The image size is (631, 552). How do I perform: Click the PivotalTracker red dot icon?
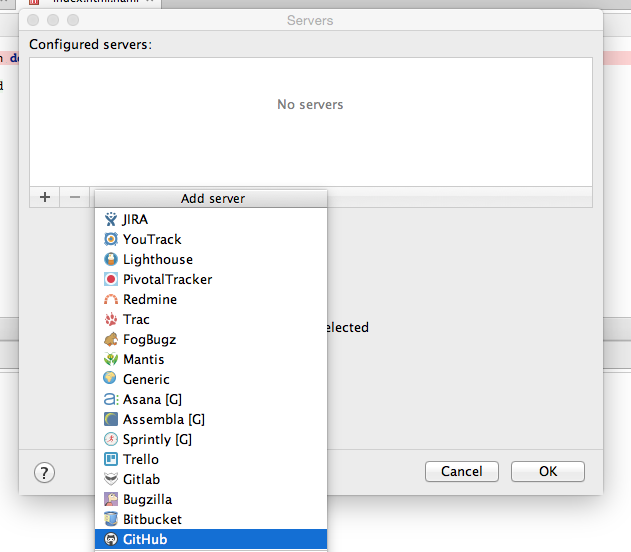pyautogui.click(x=111, y=279)
